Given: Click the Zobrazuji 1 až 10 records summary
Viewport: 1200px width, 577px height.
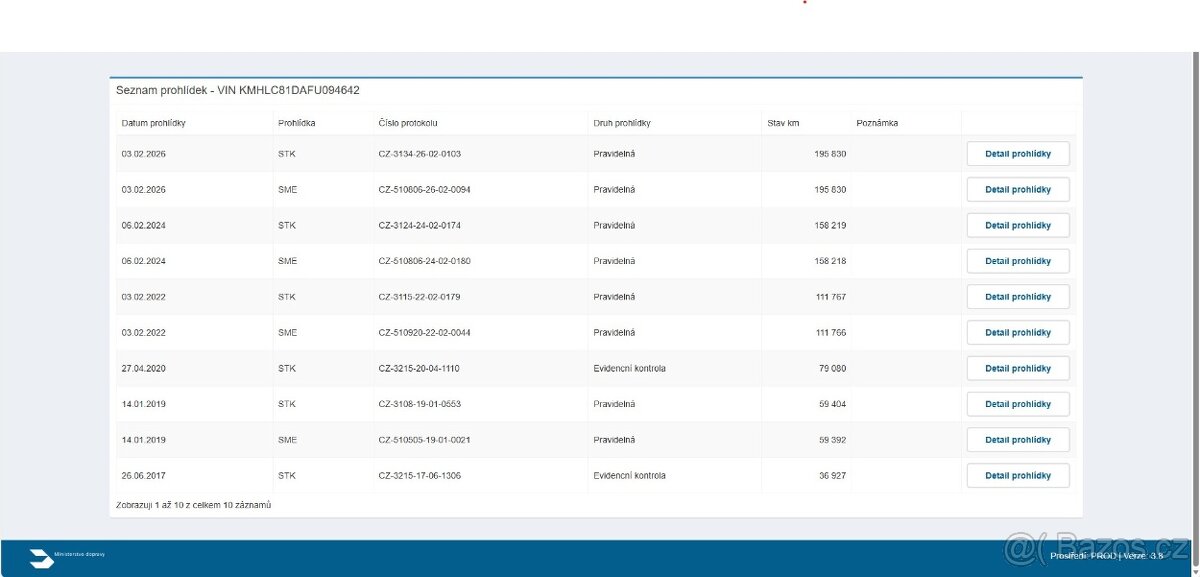Looking at the screenshot, I should point(194,505).
